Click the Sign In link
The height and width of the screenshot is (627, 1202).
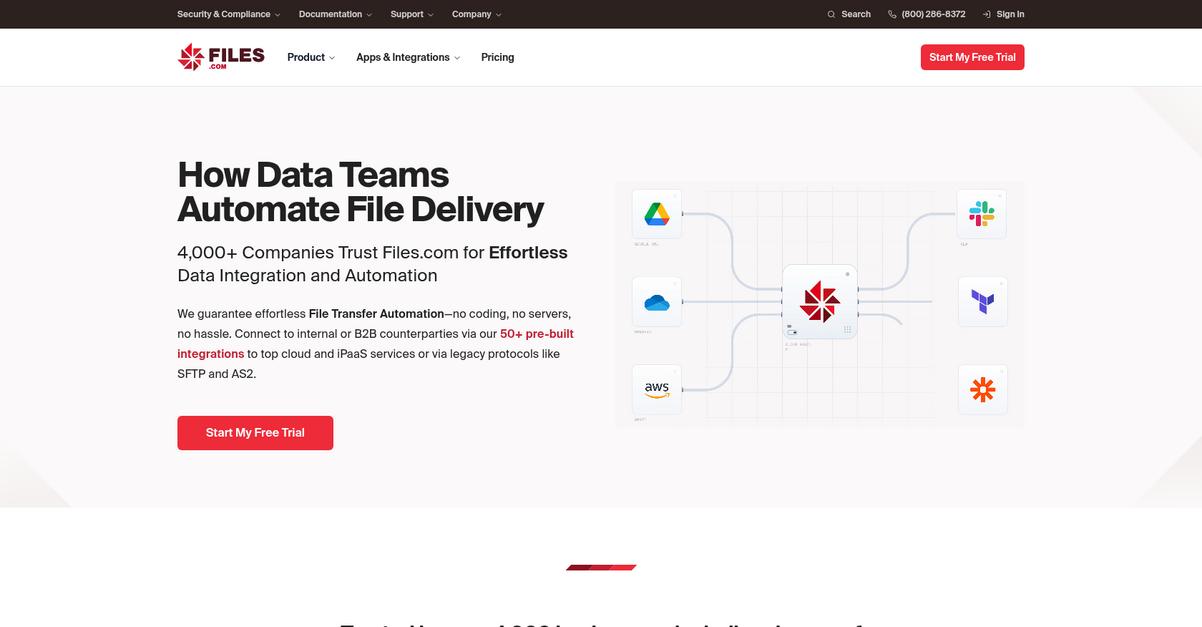(x=1003, y=14)
